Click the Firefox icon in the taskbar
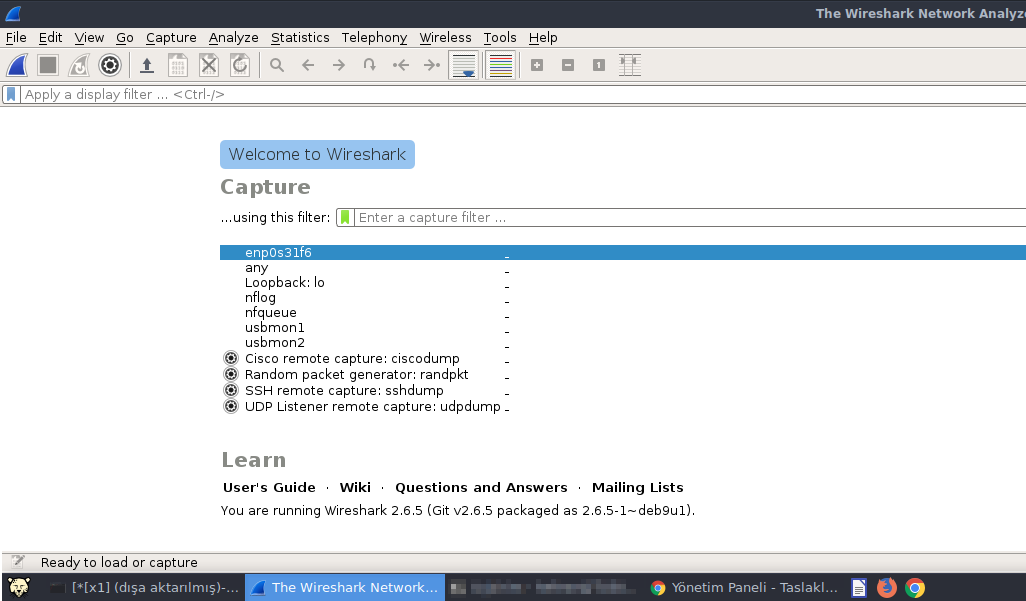This screenshot has height=601, width=1026. (887, 588)
